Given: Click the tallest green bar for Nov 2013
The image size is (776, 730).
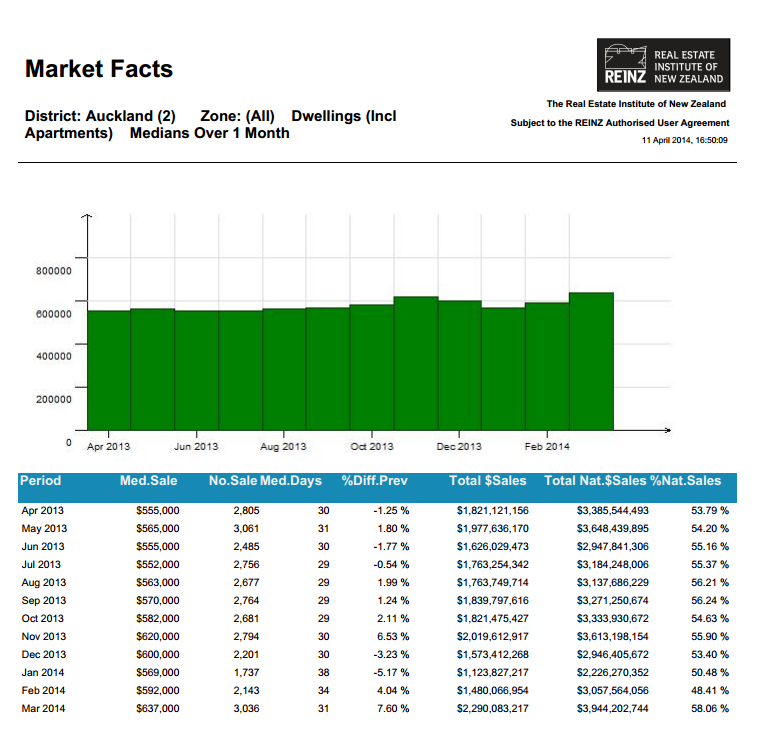Looking at the screenshot, I should pyautogui.click(x=416, y=361).
